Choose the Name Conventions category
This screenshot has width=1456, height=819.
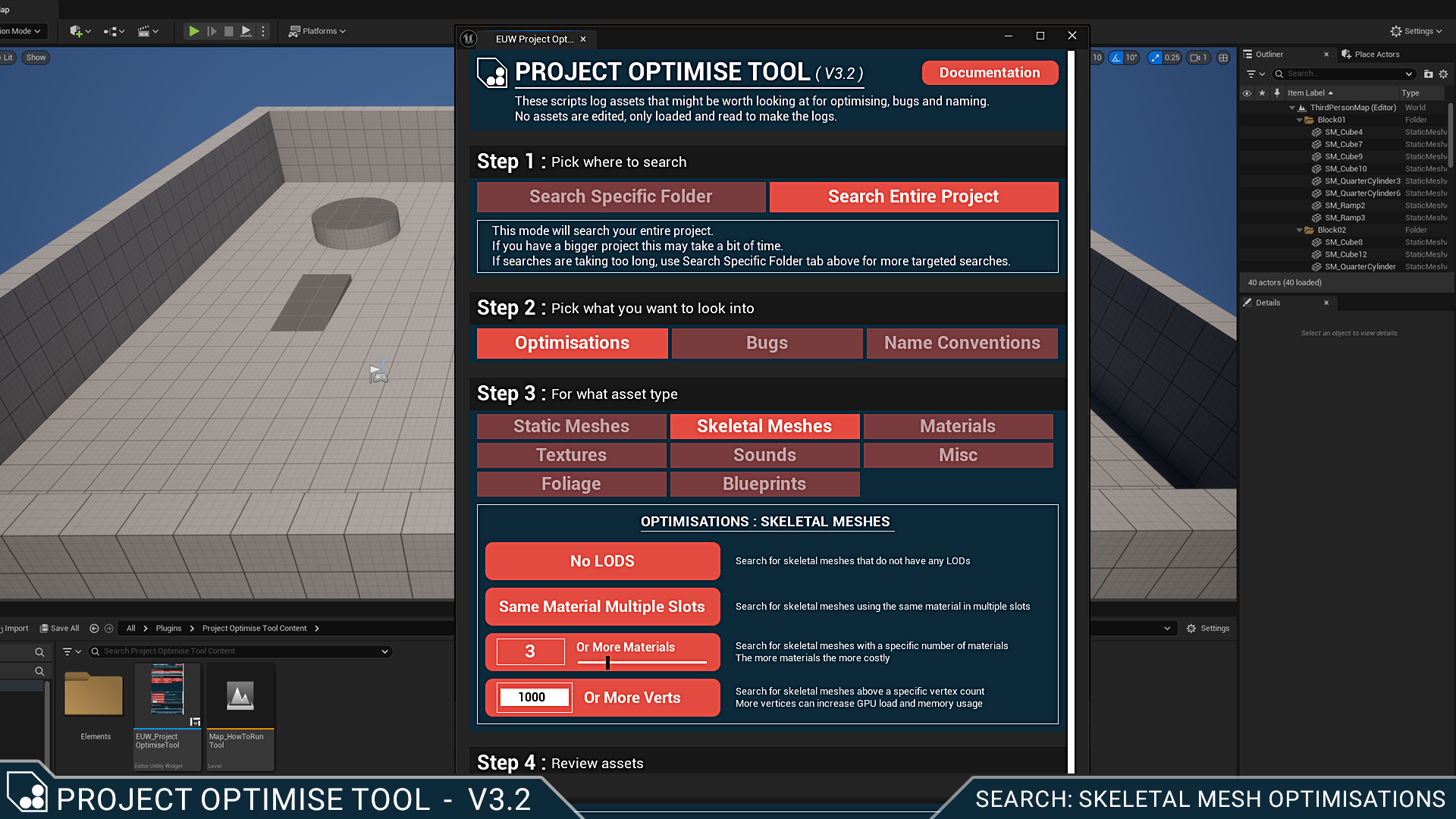962,343
